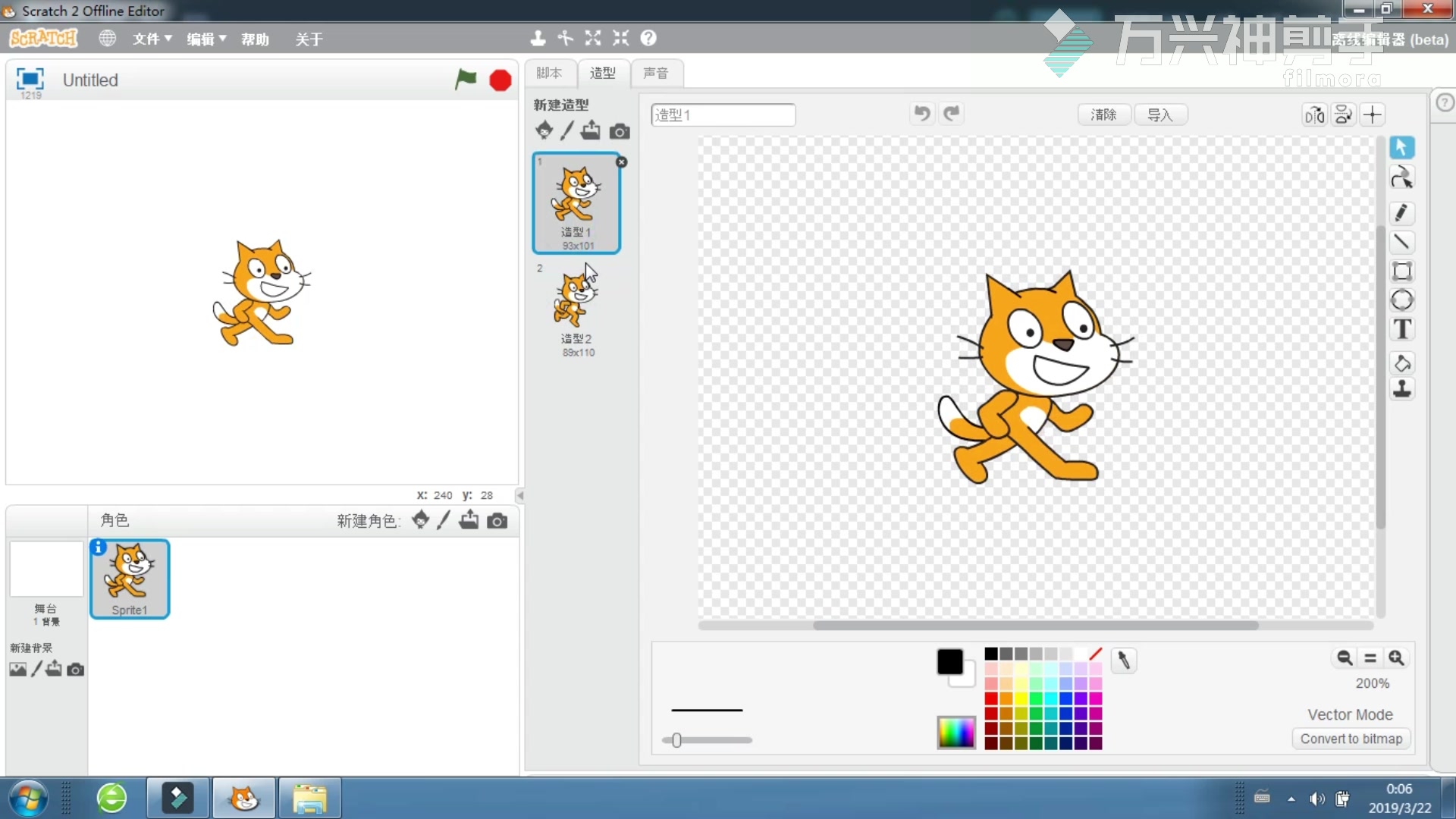The height and width of the screenshot is (819, 1456).
Task: Click the costume name field 造型1
Action: tap(723, 115)
